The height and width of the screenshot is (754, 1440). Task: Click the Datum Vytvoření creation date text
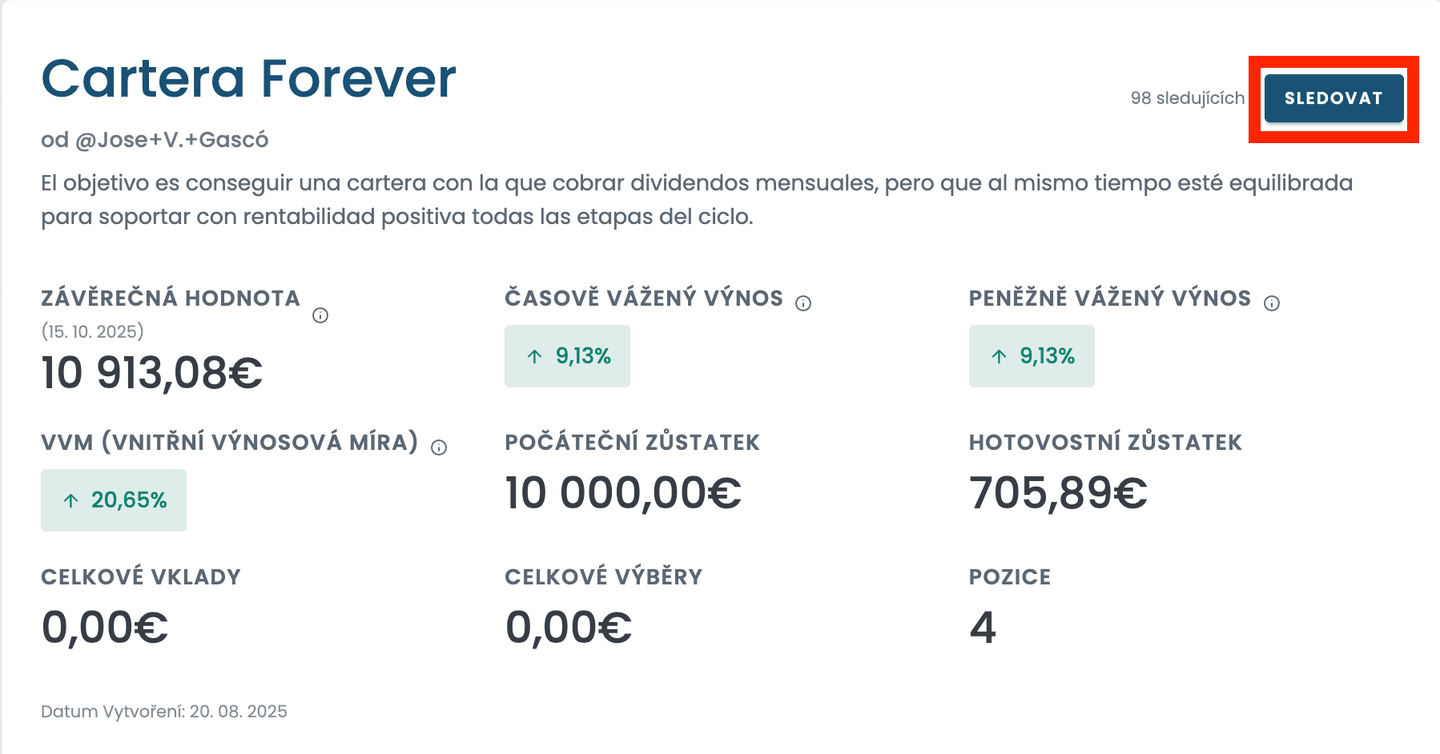(x=164, y=712)
